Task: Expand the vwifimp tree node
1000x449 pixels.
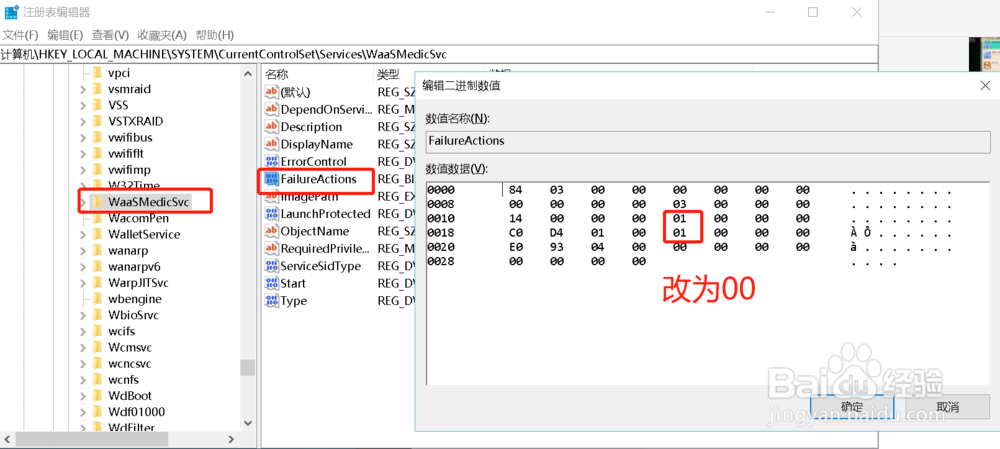Action: point(84,170)
